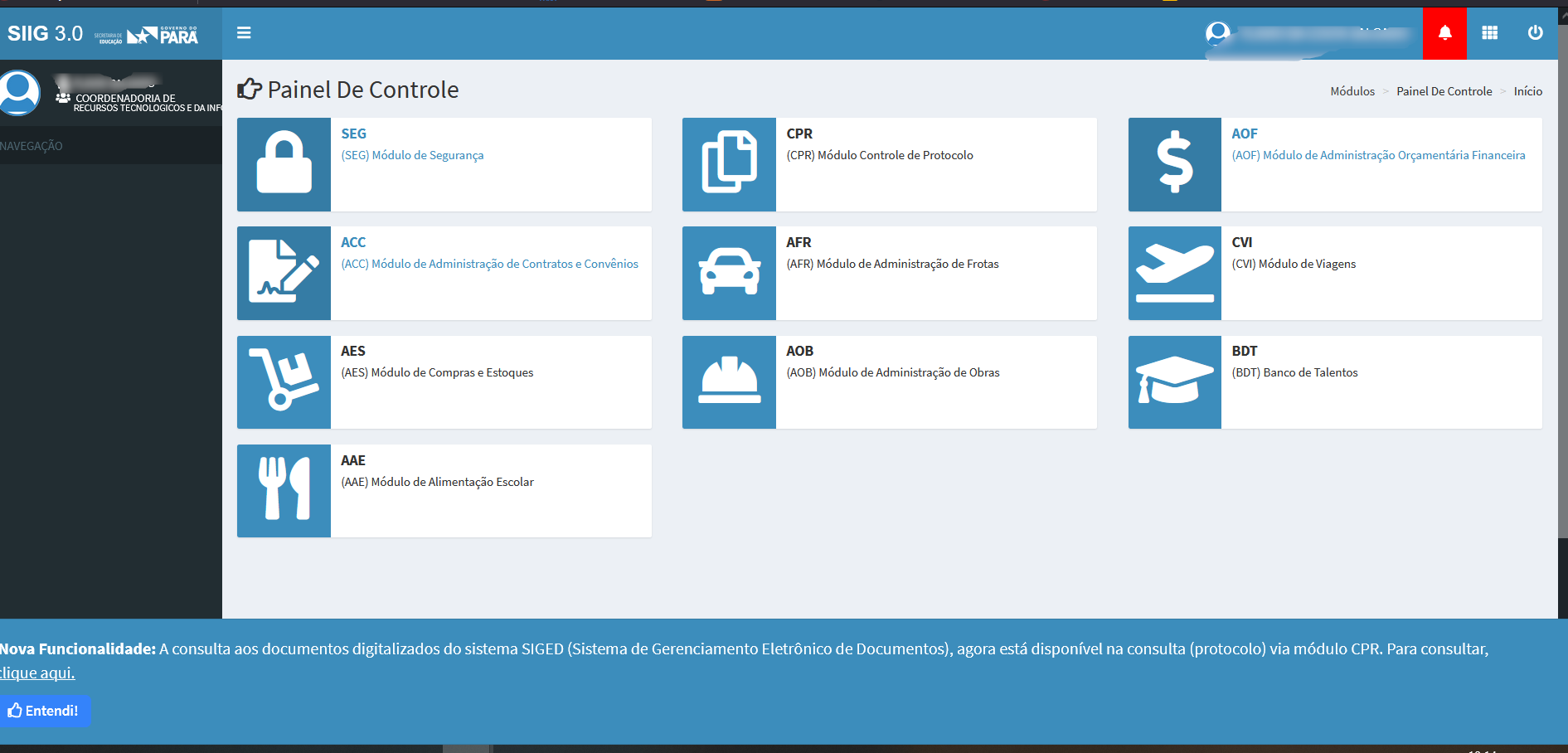
Task: Select the BDT heading text
Action: [x=1245, y=351]
